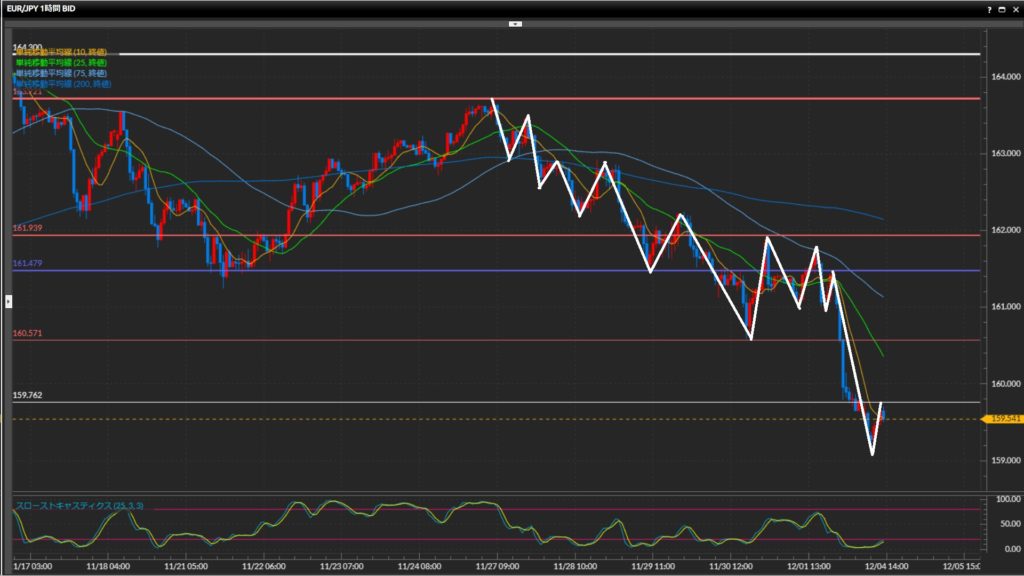1024x576 pixels.
Task: Click the simple moving average (75) legend
Action: click(x=60, y=73)
